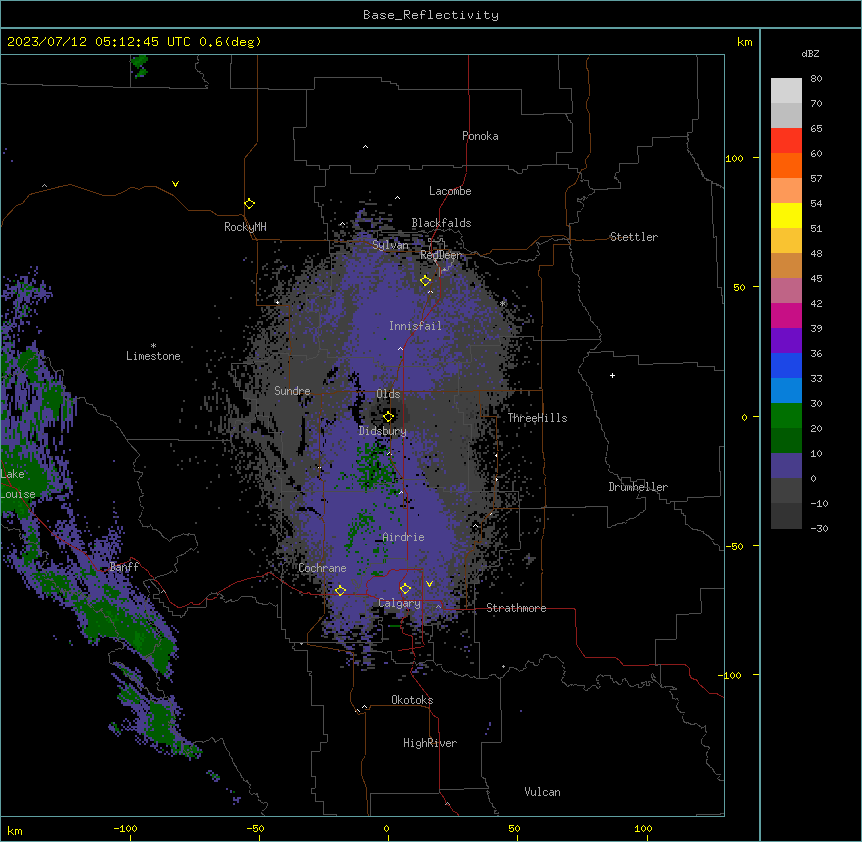862x842 pixels.
Task: Pick the orange swatch between 60 and 57
Action: pyautogui.click(x=786, y=165)
